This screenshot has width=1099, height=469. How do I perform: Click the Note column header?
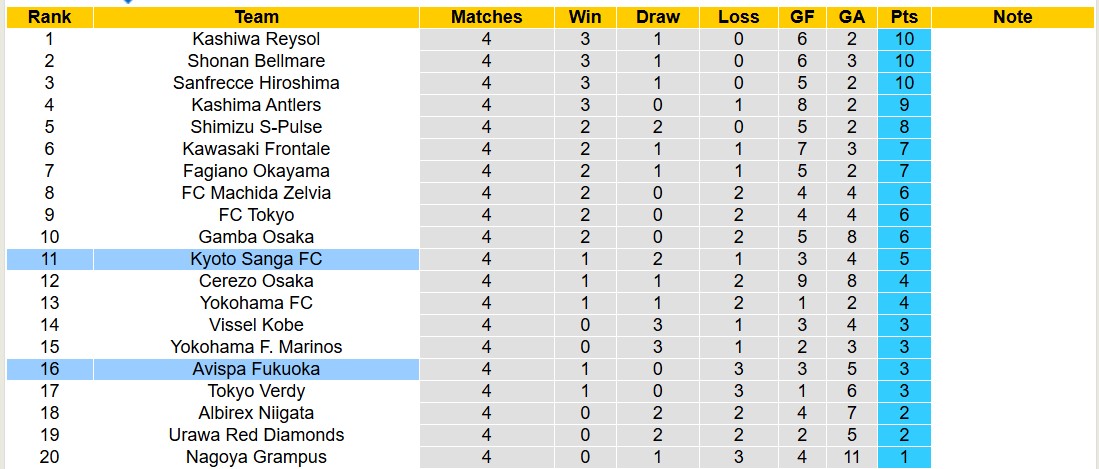coord(1013,17)
